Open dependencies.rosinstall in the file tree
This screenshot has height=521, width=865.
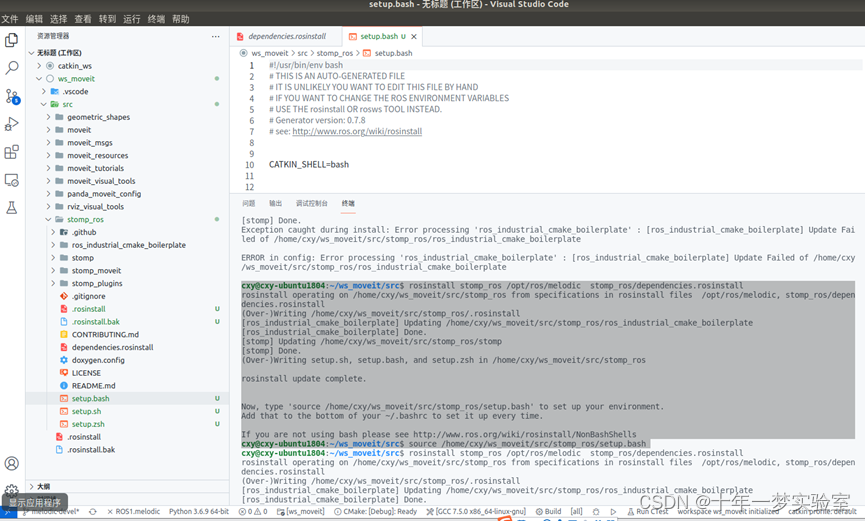[112, 347]
